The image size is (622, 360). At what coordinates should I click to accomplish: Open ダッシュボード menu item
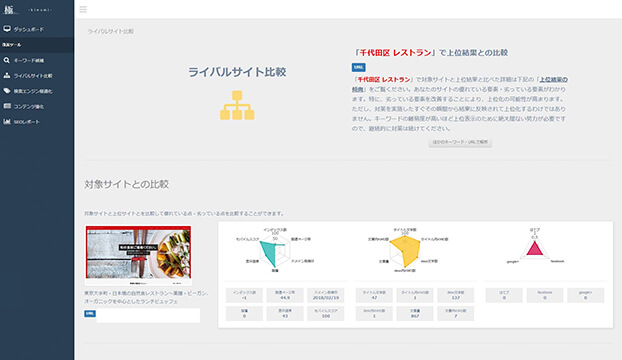pyautogui.click(x=29, y=29)
